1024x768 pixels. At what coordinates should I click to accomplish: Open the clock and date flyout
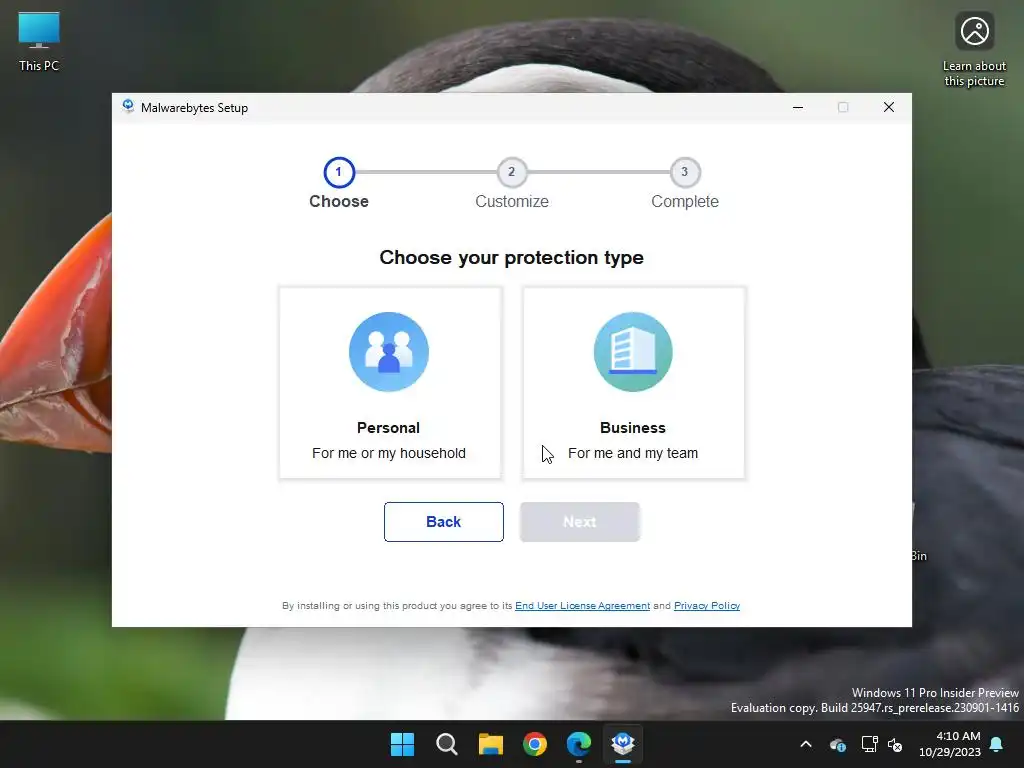950,744
